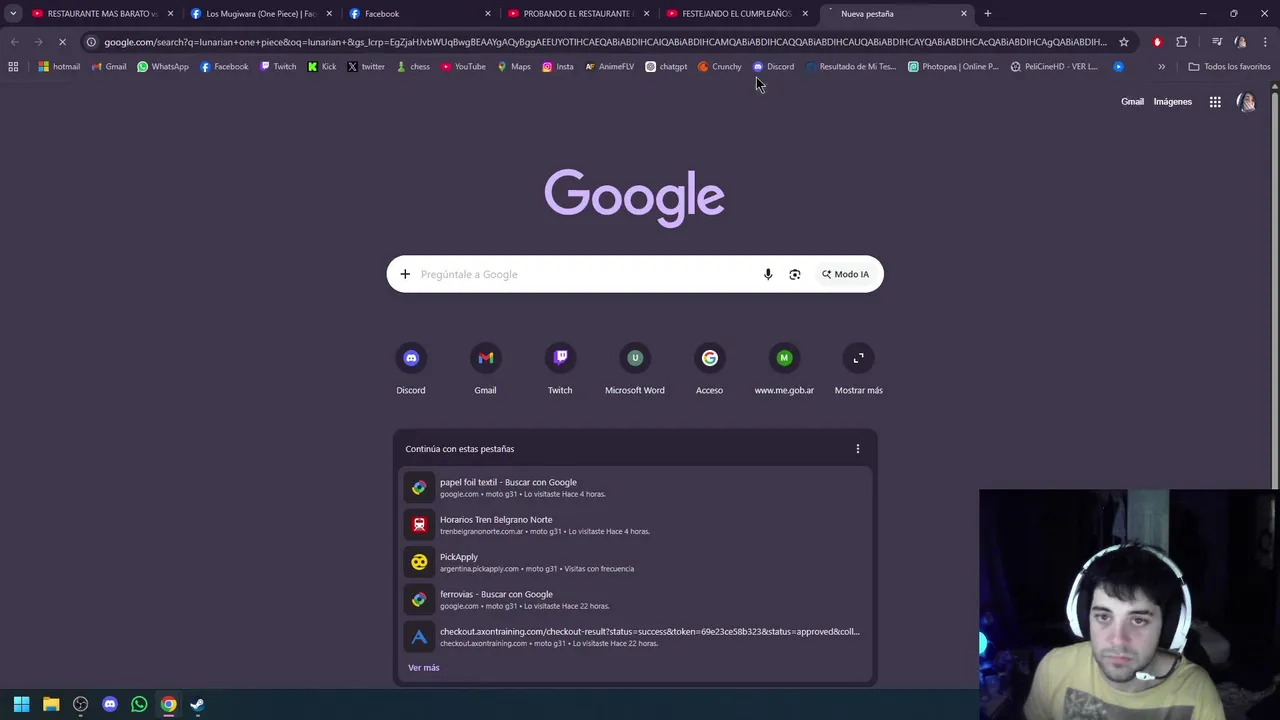1280x720 pixels.
Task: Click the address bar URL
Action: click(x=605, y=42)
